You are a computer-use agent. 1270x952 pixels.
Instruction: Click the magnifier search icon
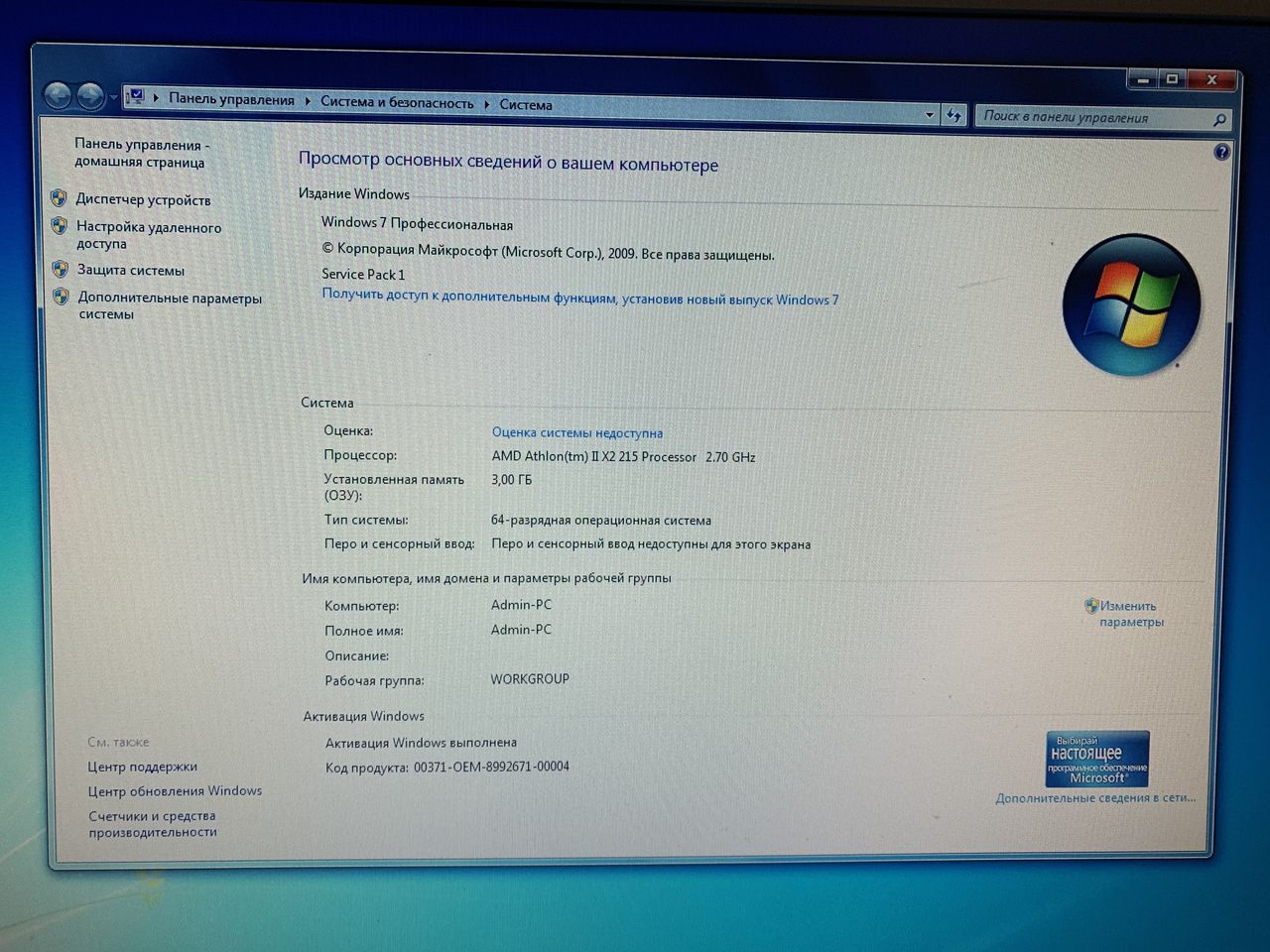tap(1219, 120)
